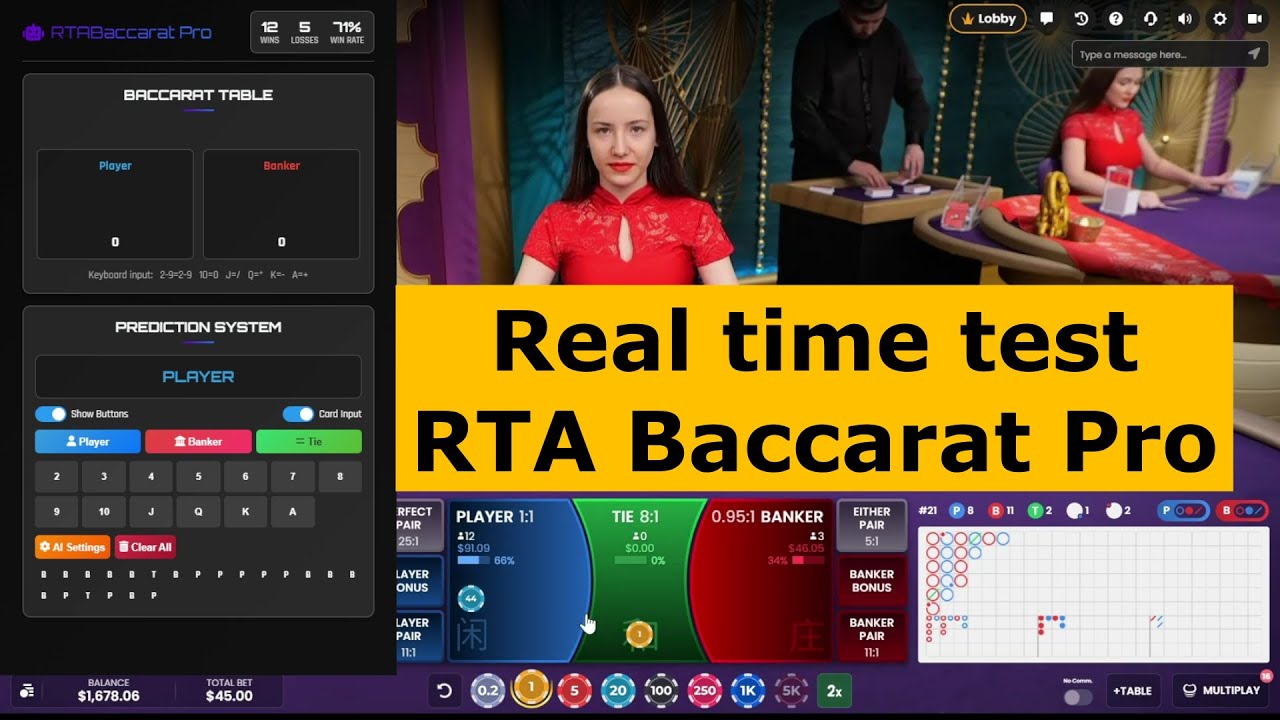Bet on Either Pair 5:1
This screenshot has width=1280, height=720.
click(x=871, y=525)
